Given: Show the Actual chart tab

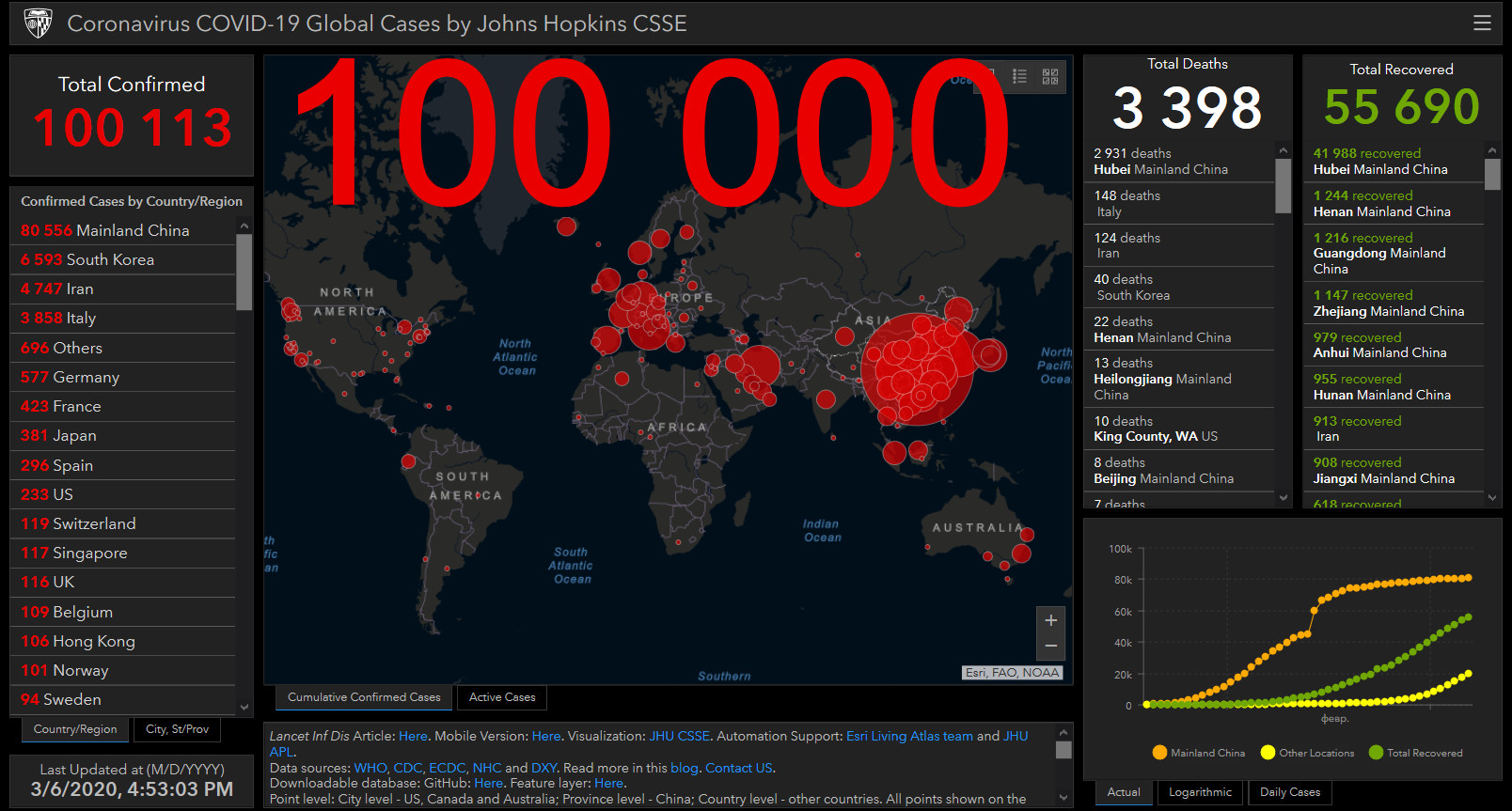Looking at the screenshot, I should [1124, 792].
